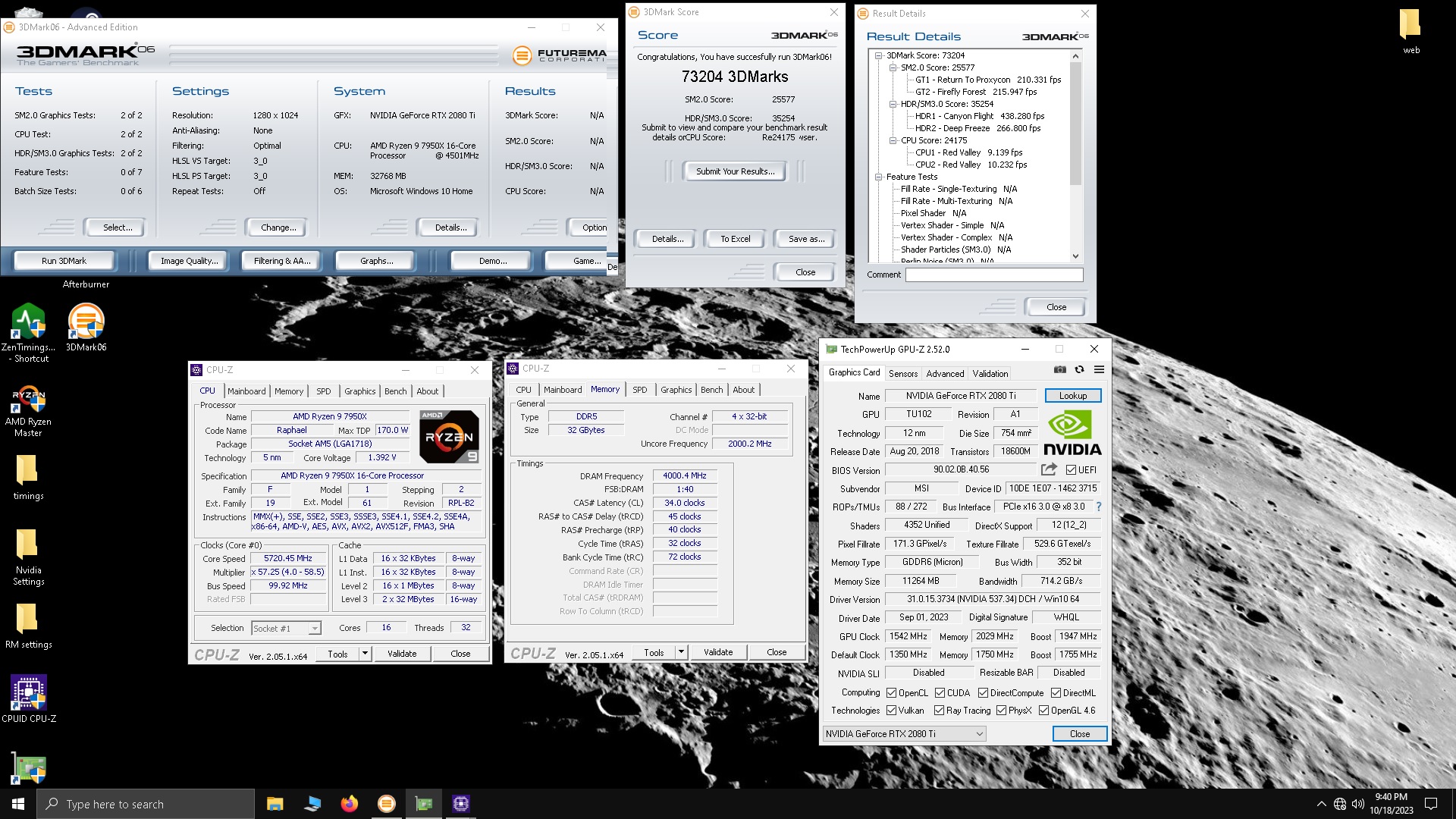Open the Socket #1 selection dropdown
This screenshot has height=819, width=1456.
pyautogui.click(x=286, y=629)
